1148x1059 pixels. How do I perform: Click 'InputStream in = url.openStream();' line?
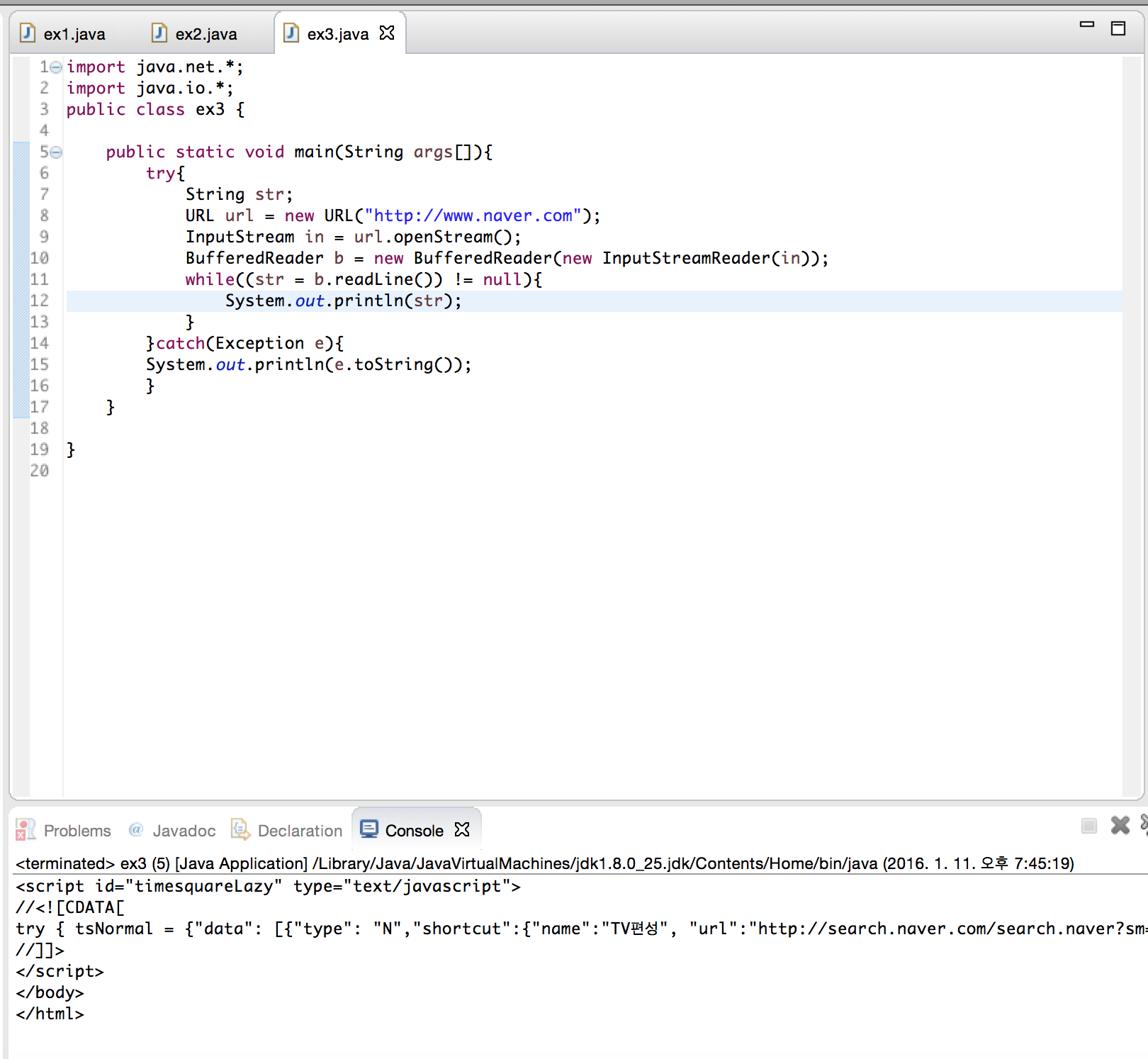[x=354, y=237]
